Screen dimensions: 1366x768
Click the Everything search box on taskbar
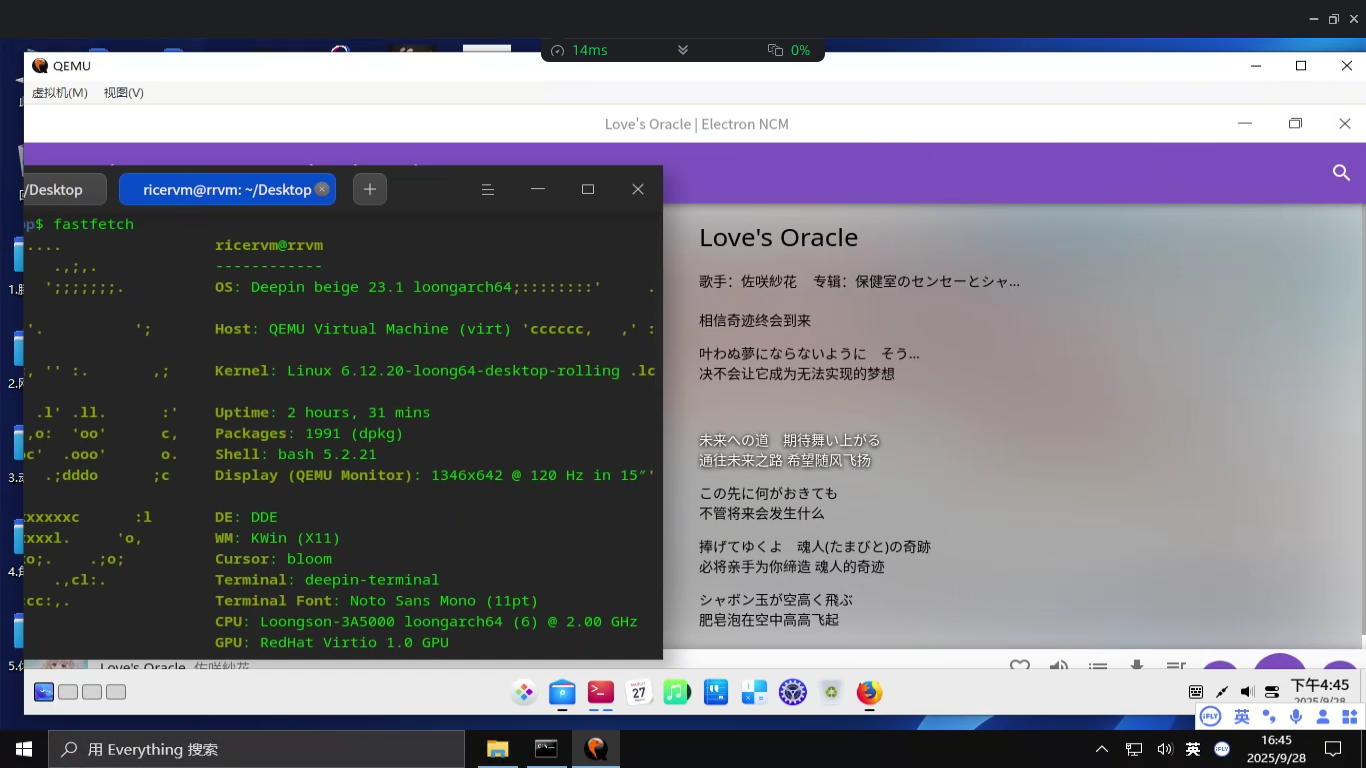tap(256, 749)
